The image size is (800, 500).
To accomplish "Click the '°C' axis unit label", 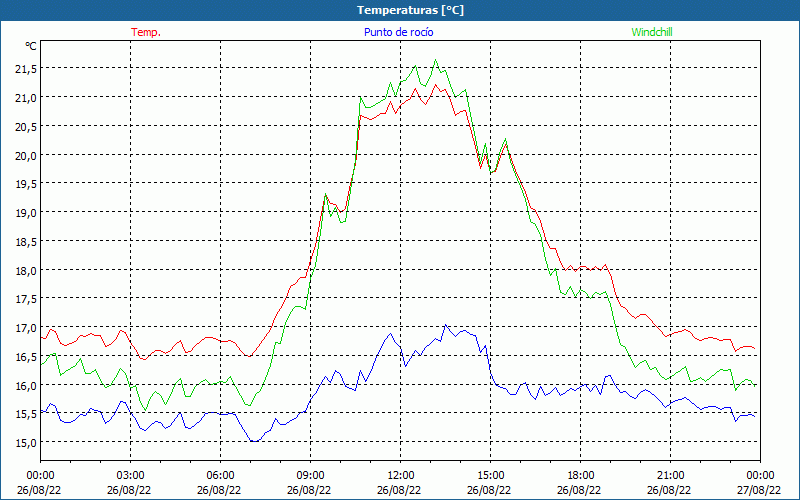I will pyautogui.click(x=31, y=46).
